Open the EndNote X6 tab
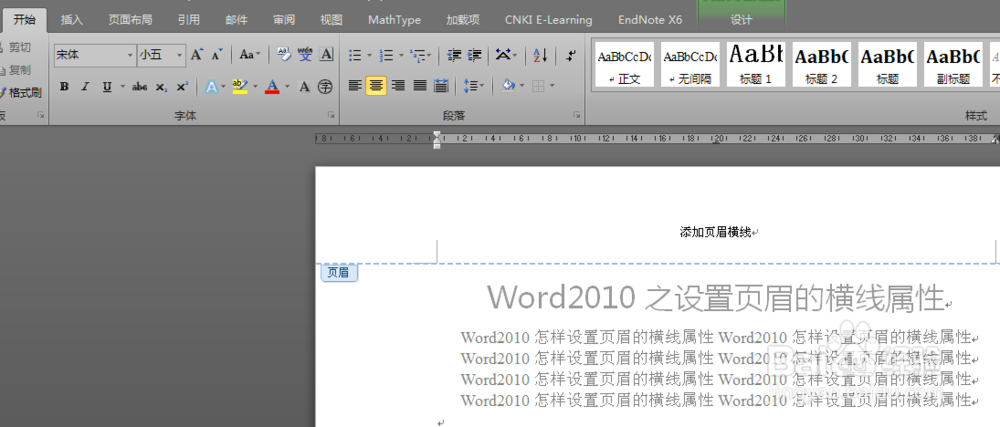Viewport: 1000px width, 427px height. (650, 20)
